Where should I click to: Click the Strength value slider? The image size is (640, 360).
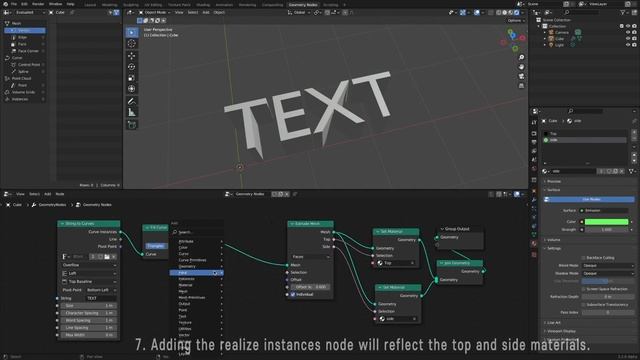click(606, 229)
